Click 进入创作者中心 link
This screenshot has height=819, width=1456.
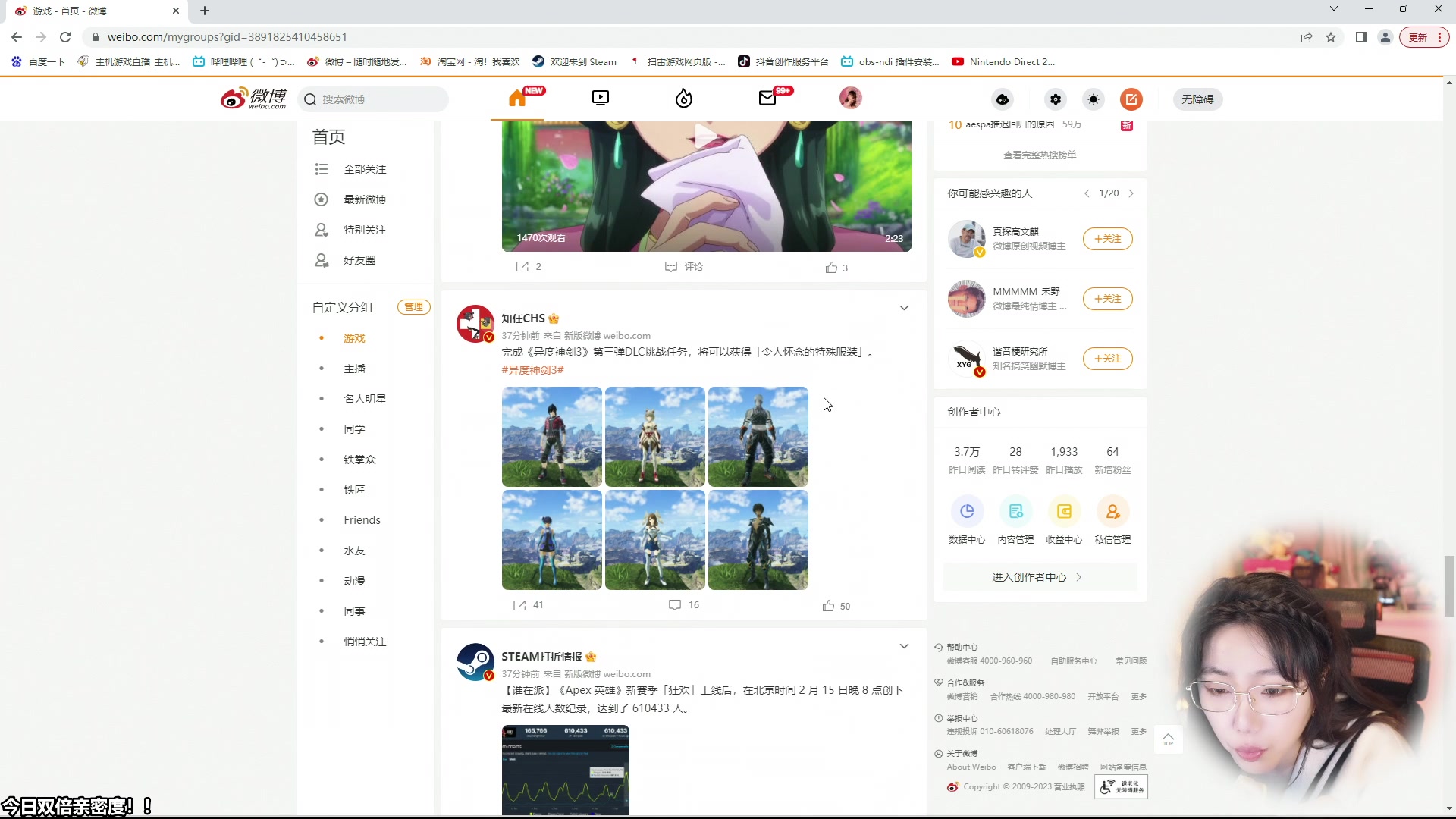(1040, 577)
